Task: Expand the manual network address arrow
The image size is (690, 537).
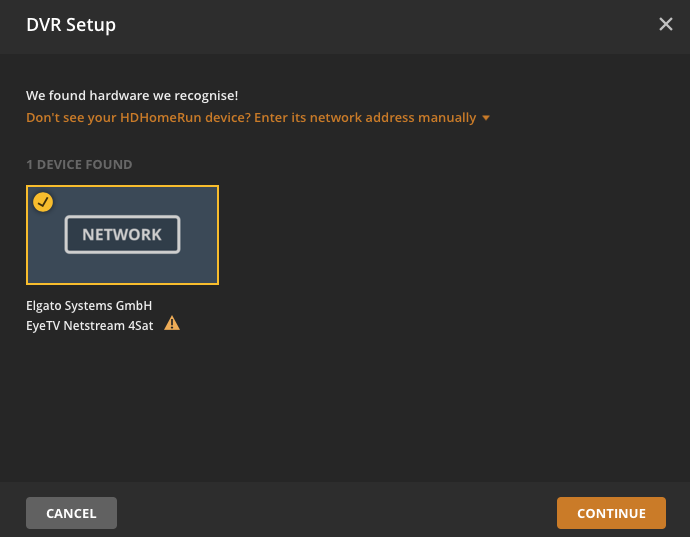Action: click(x=486, y=118)
